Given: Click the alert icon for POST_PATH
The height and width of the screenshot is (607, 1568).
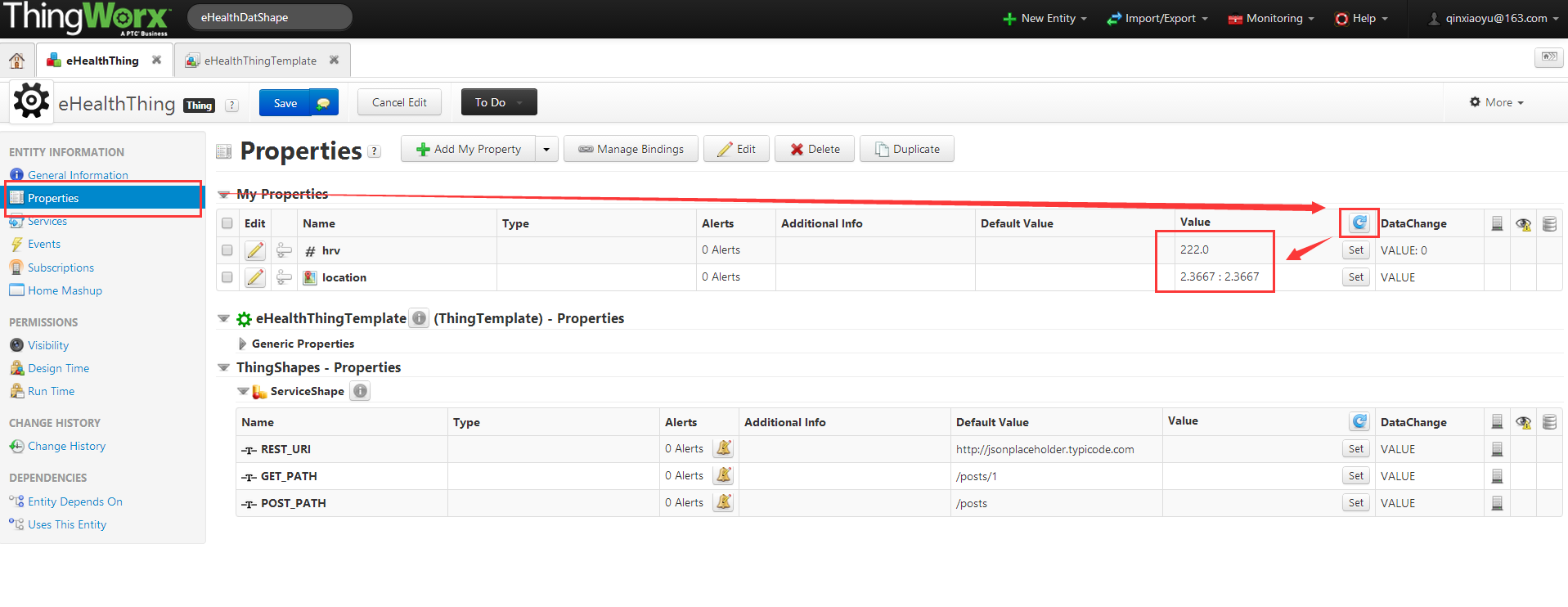Looking at the screenshot, I should point(723,502).
